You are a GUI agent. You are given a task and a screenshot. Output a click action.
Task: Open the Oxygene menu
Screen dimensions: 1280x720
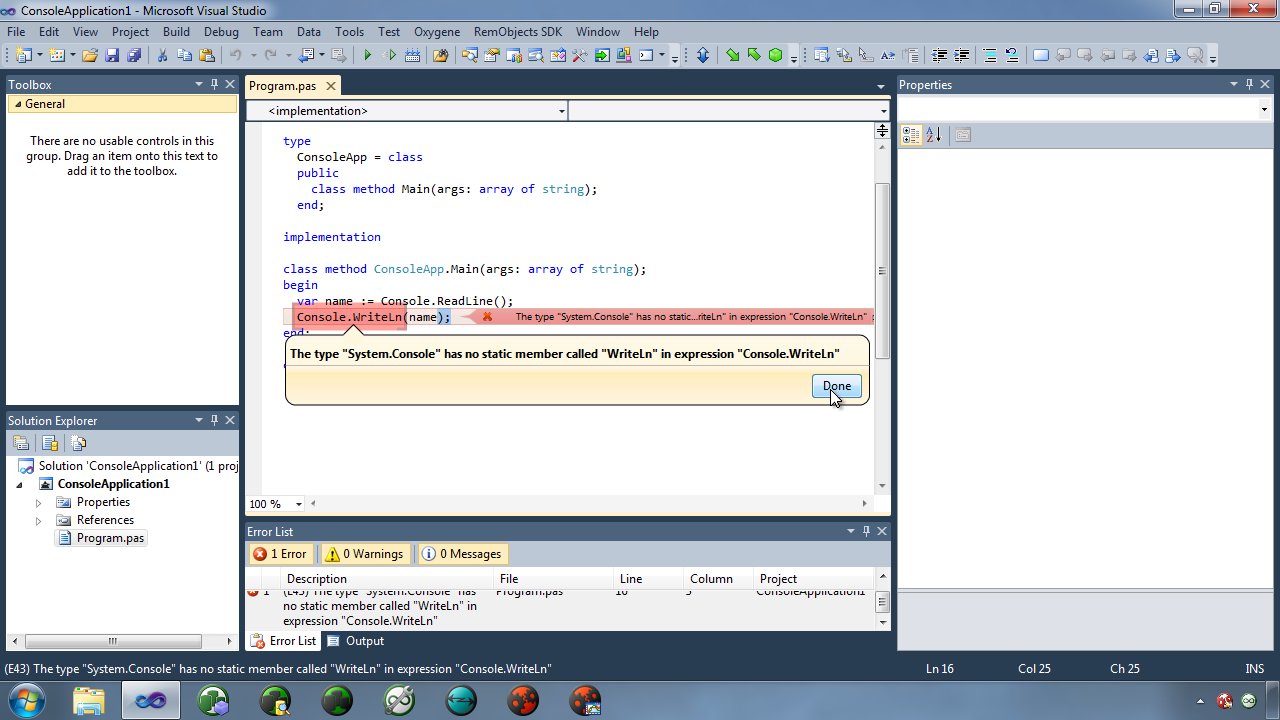[437, 32]
